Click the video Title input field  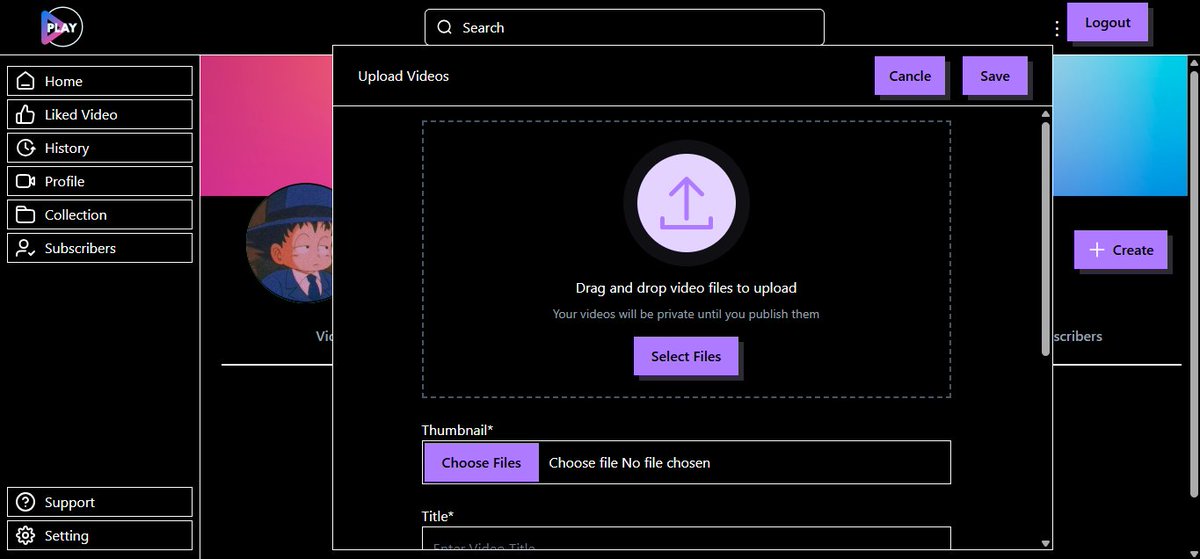[686, 540]
